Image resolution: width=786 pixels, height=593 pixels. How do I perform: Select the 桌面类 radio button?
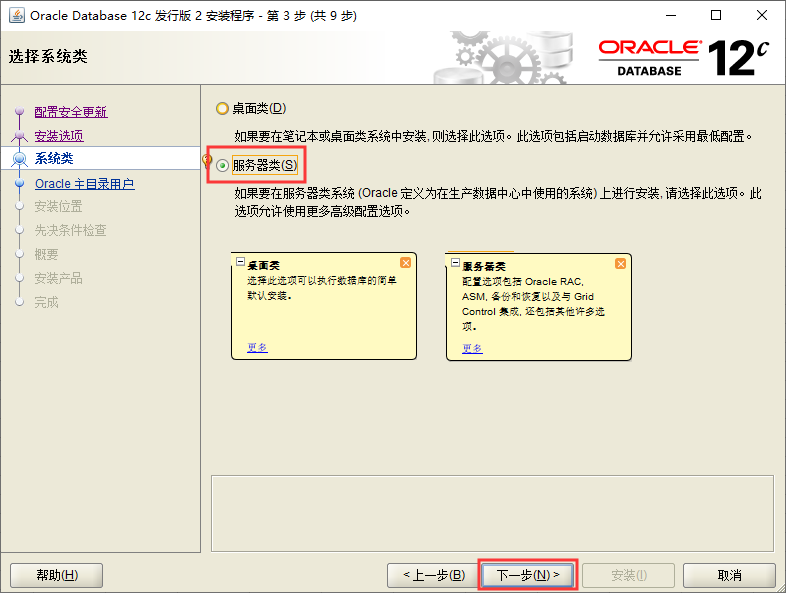point(222,108)
